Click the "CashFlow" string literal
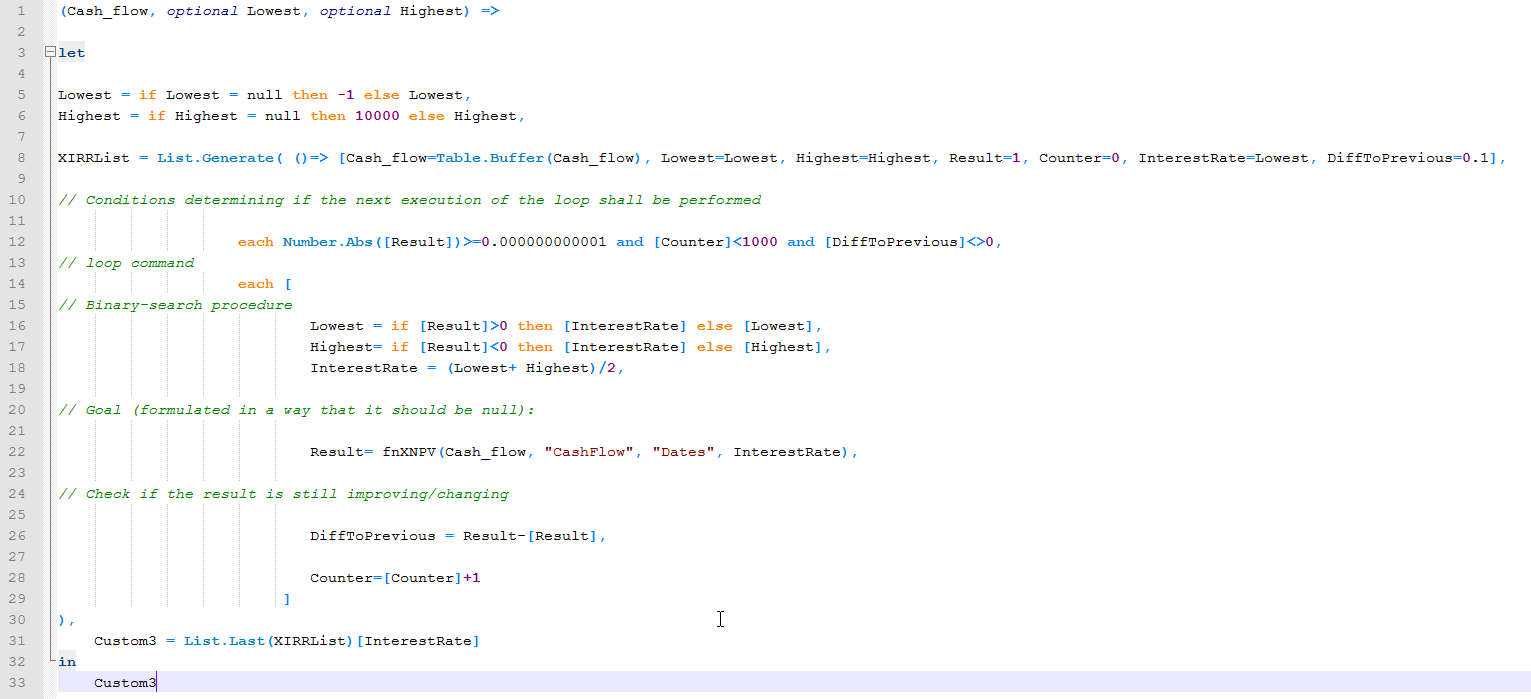The height and width of the screenshot is (699, 1531). click(x=589, y=452)
